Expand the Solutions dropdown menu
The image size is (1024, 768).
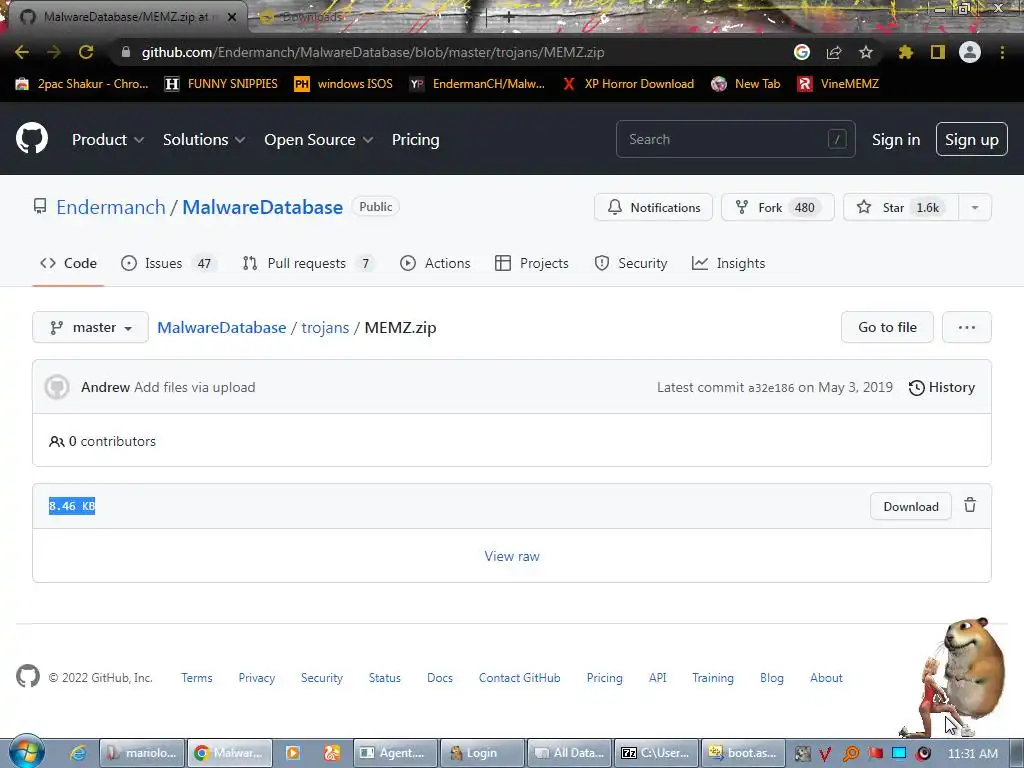click(x=204, y=139)
